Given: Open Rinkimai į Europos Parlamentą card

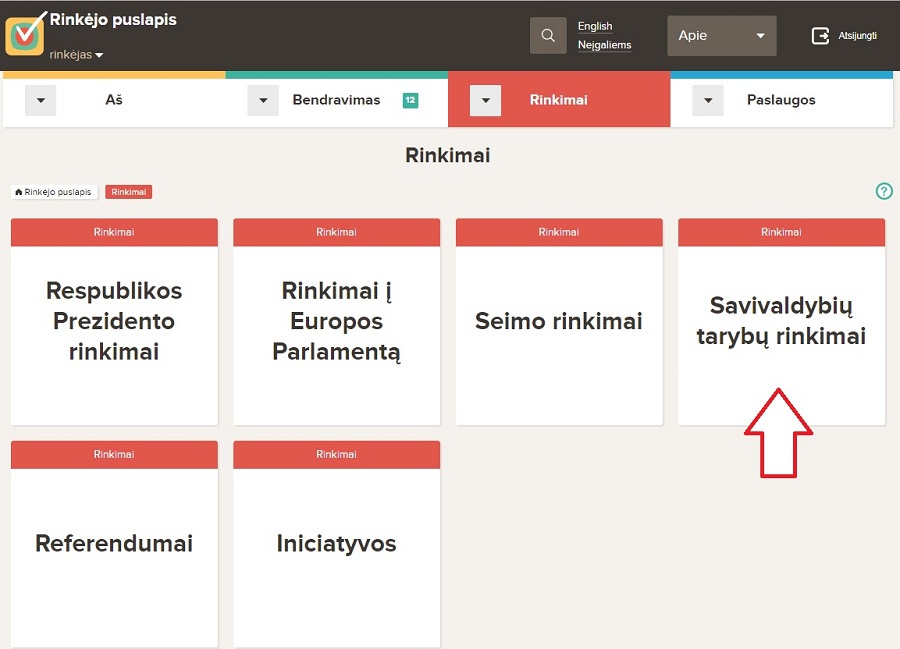Looking at the screenshot, I should point(336,321).
